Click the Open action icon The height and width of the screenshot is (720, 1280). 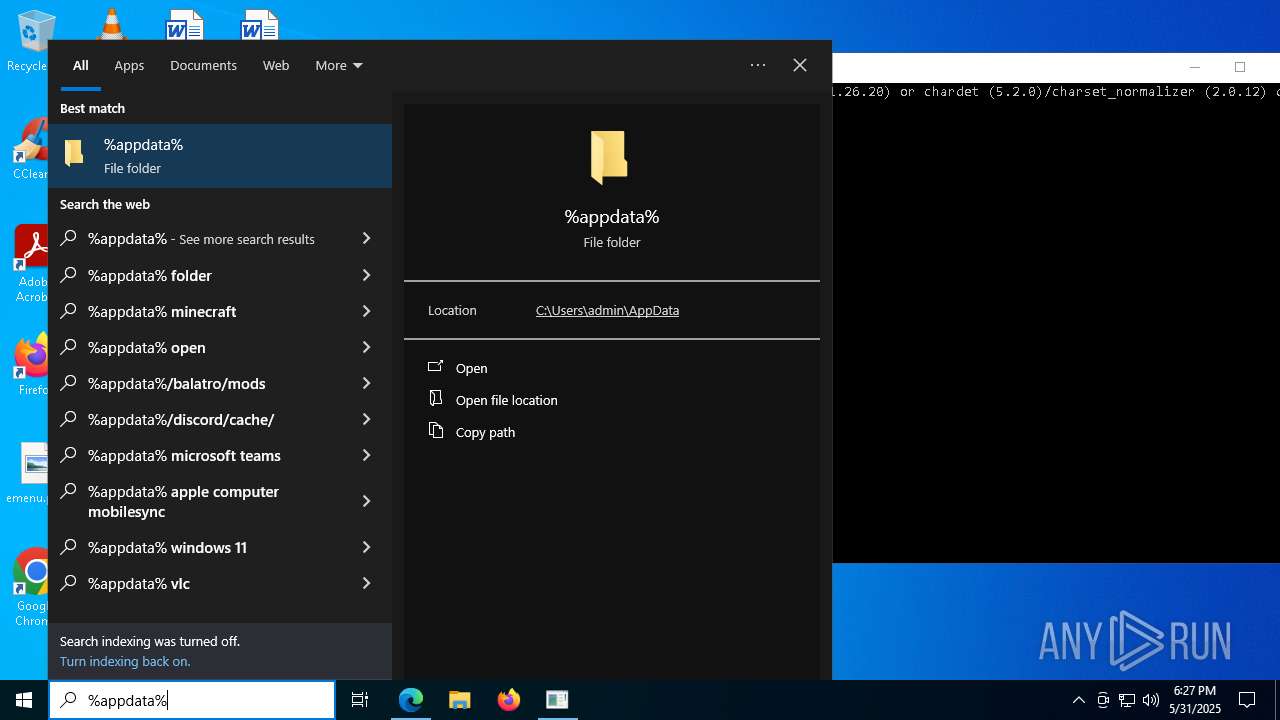[x=435, y=367]
